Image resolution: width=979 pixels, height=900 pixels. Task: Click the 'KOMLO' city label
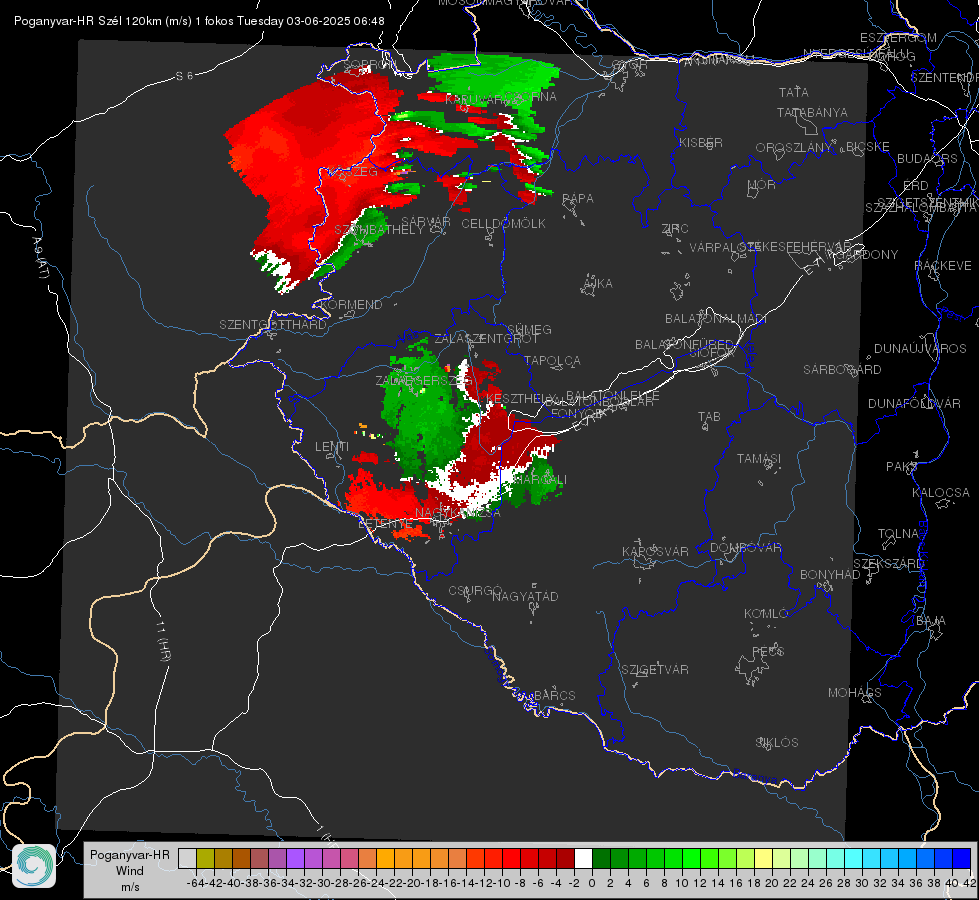(766, 614)
